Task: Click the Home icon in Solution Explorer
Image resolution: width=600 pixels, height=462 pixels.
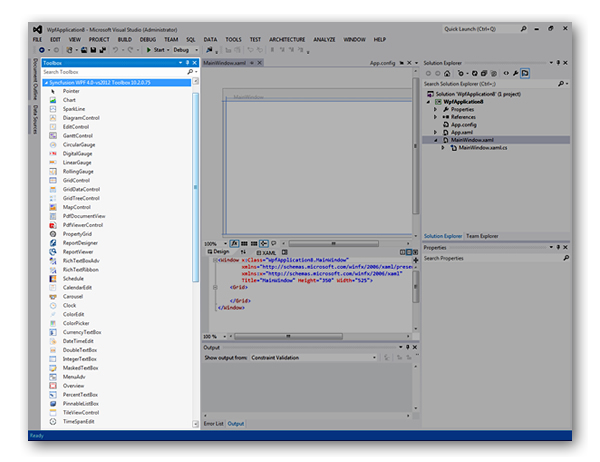Action: pos(447,73)
